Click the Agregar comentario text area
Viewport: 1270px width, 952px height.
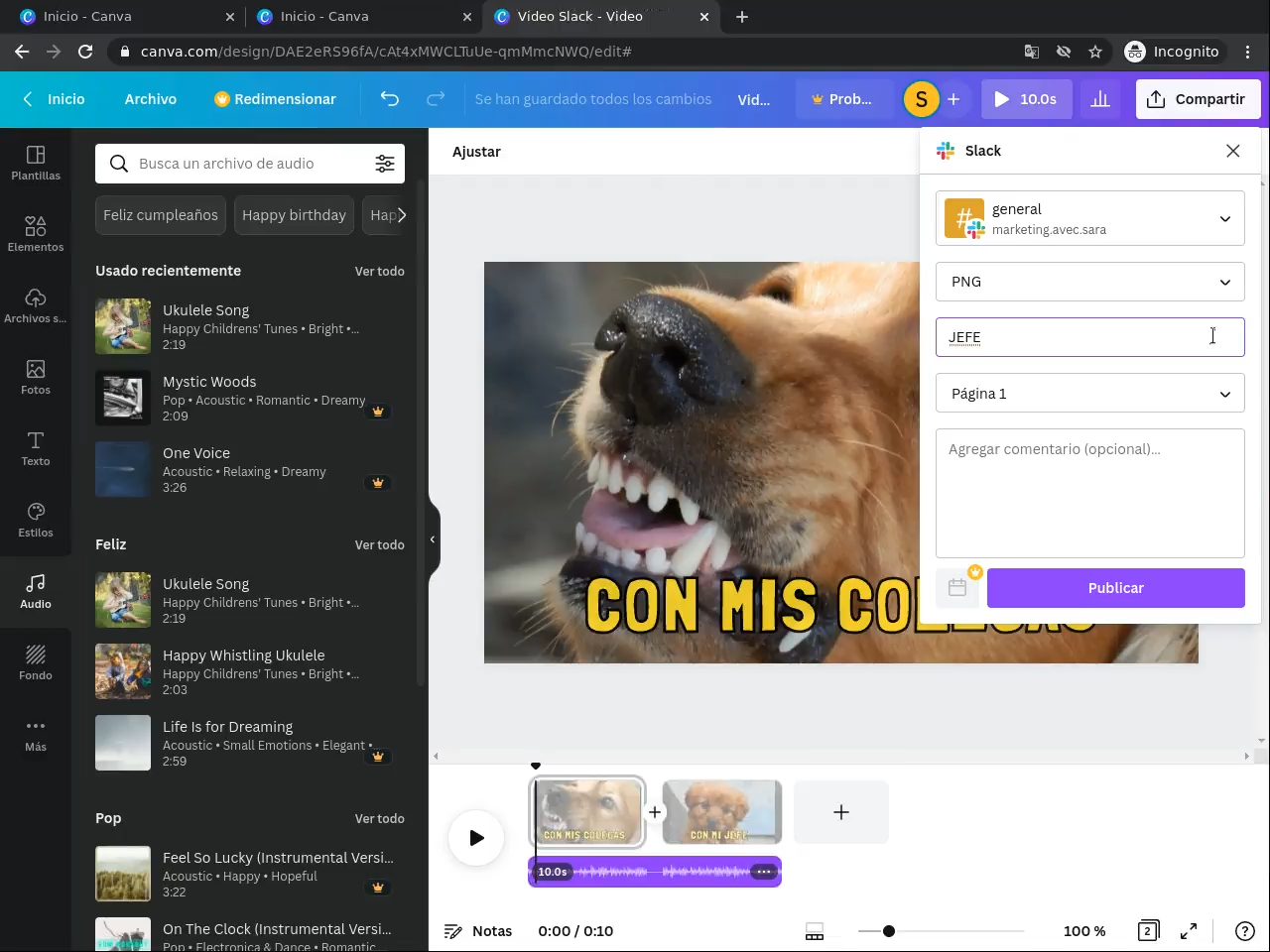pos(1090,493)
